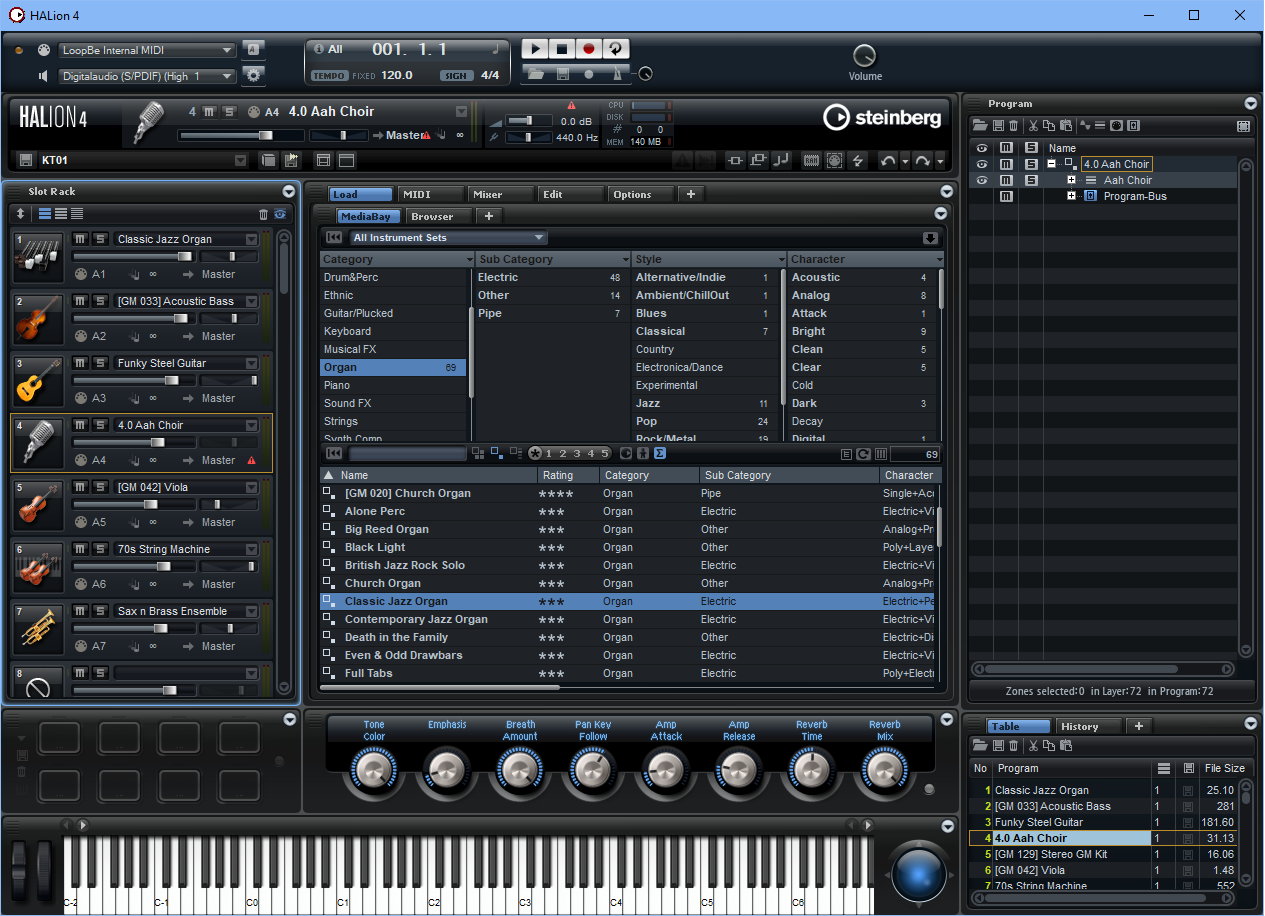Click the Program panel open folder icon

coord(982,126)
